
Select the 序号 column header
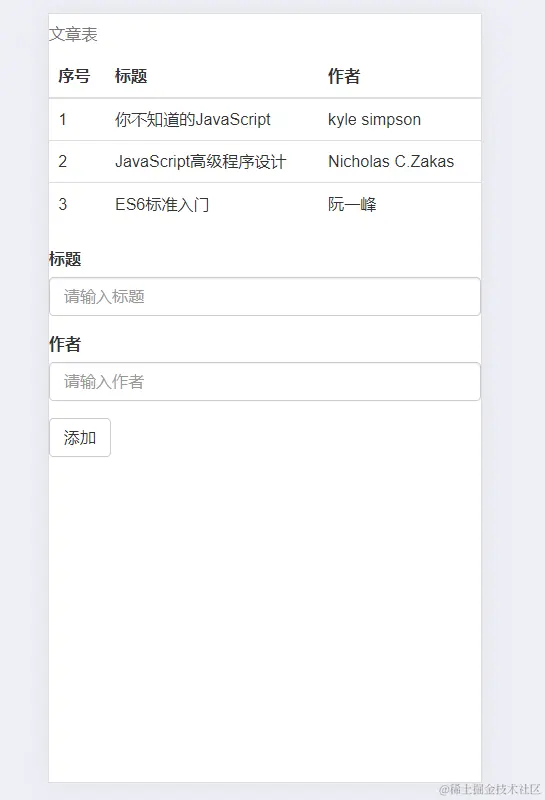(74, 76)
